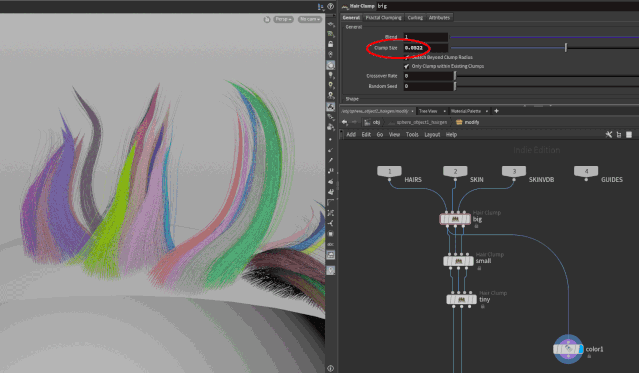Switch to the Curling tab
Image resolution: width=639 pixels, height=373 pixels.
click(415, 18)
